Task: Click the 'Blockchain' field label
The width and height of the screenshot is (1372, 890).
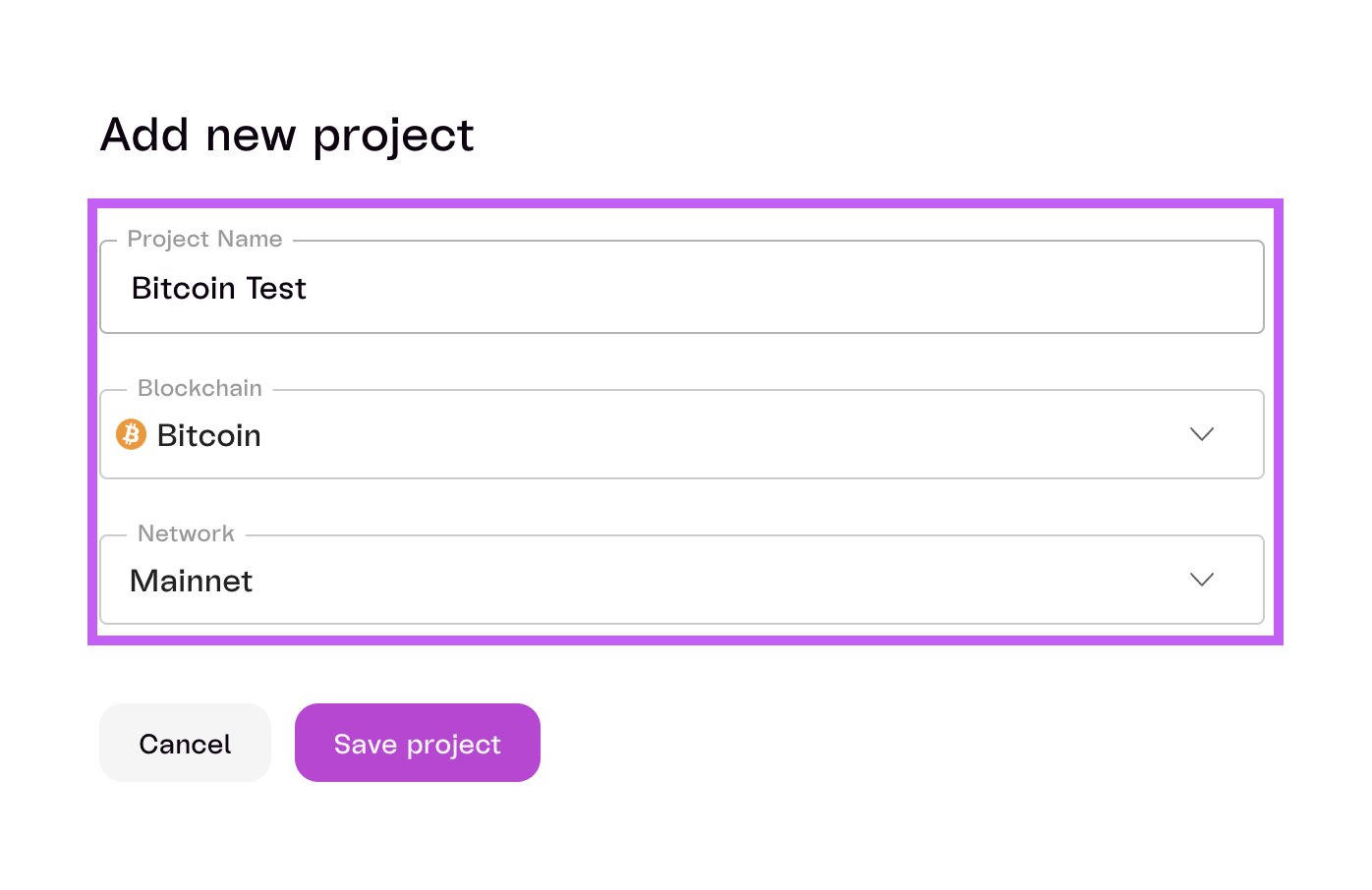Action: click(x=200, y=388)
